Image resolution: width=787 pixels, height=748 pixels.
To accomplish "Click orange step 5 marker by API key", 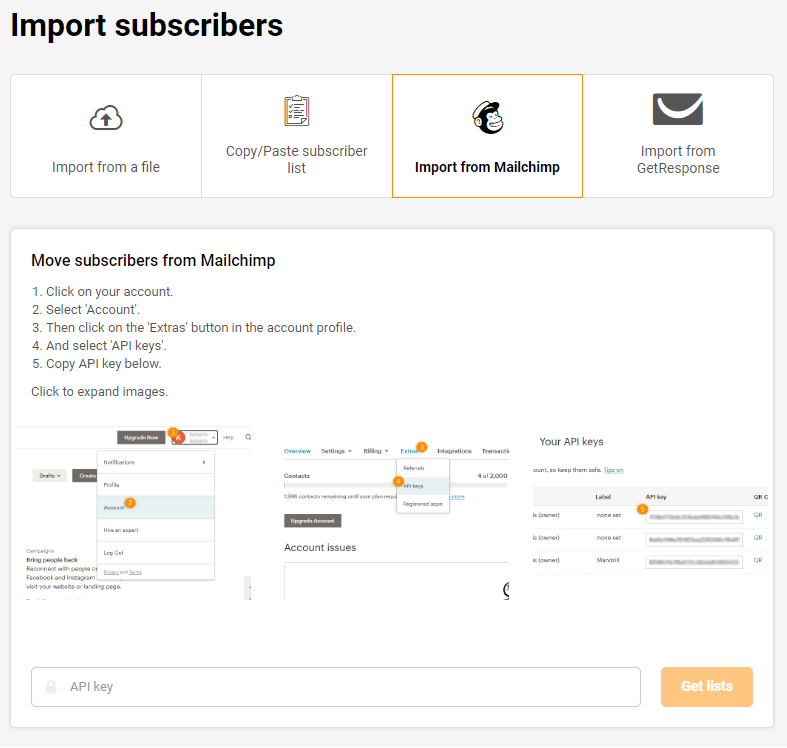I will (642, 509).
